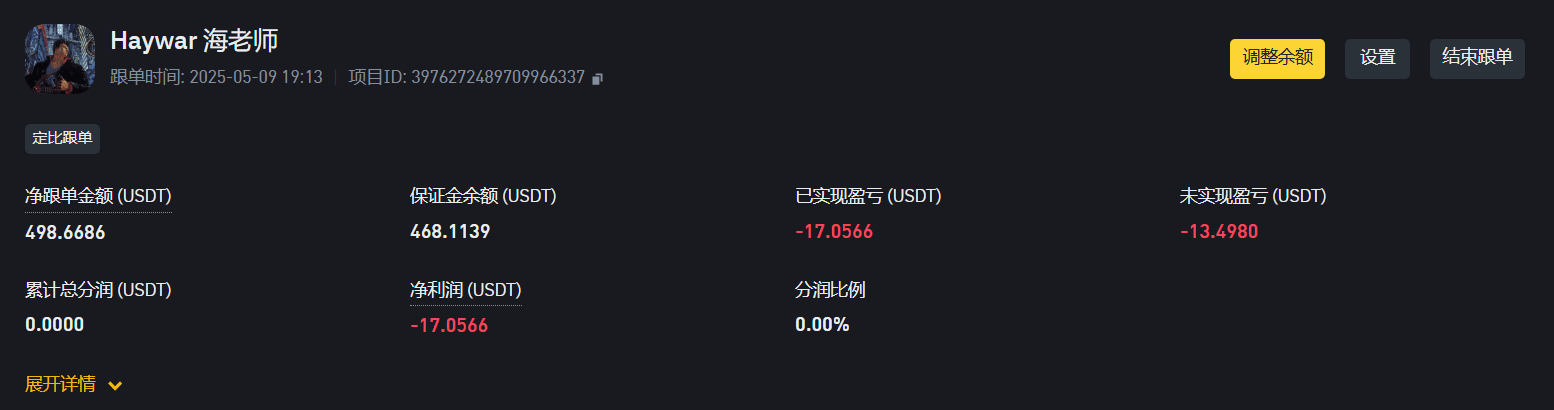Click the 净利润 (USDT) underlined label
Viewport: 1554px width, 410px height.
(466, 291)
